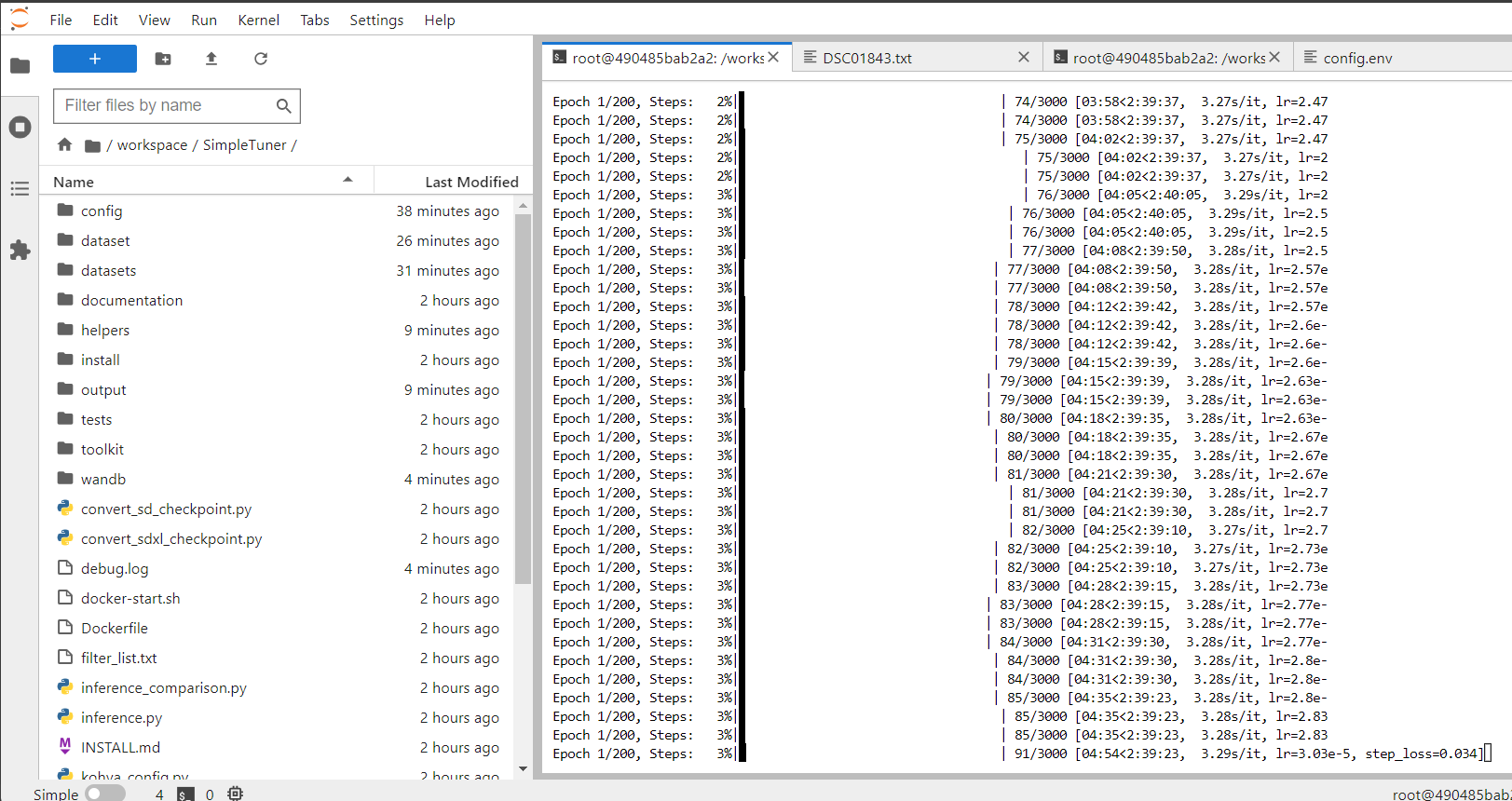Click SimpleTuner in the breadcrumb path
Viewport: 1512px width, 801px height.
[245, 145]
